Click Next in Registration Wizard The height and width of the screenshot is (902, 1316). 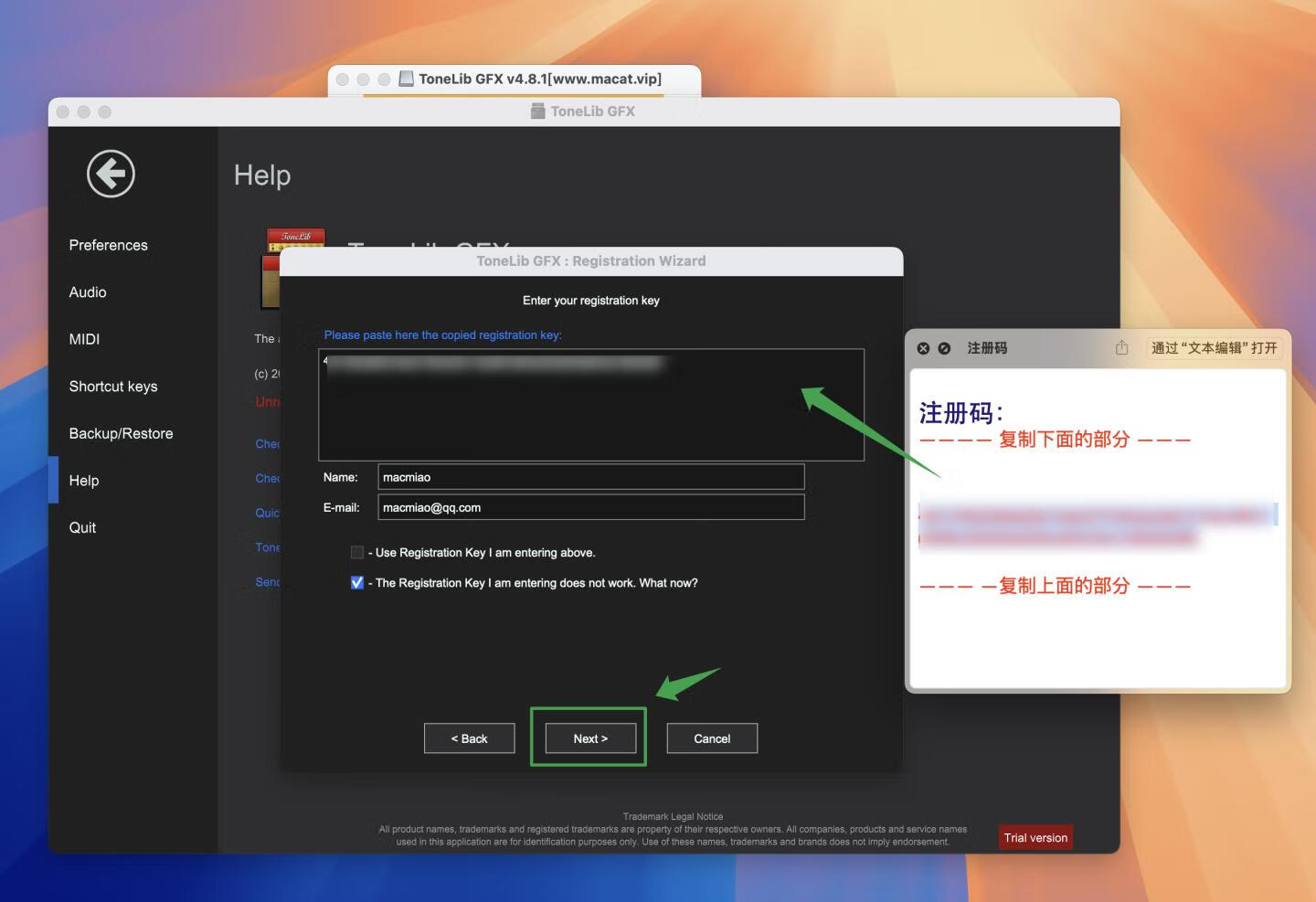[x=590, y=738]
